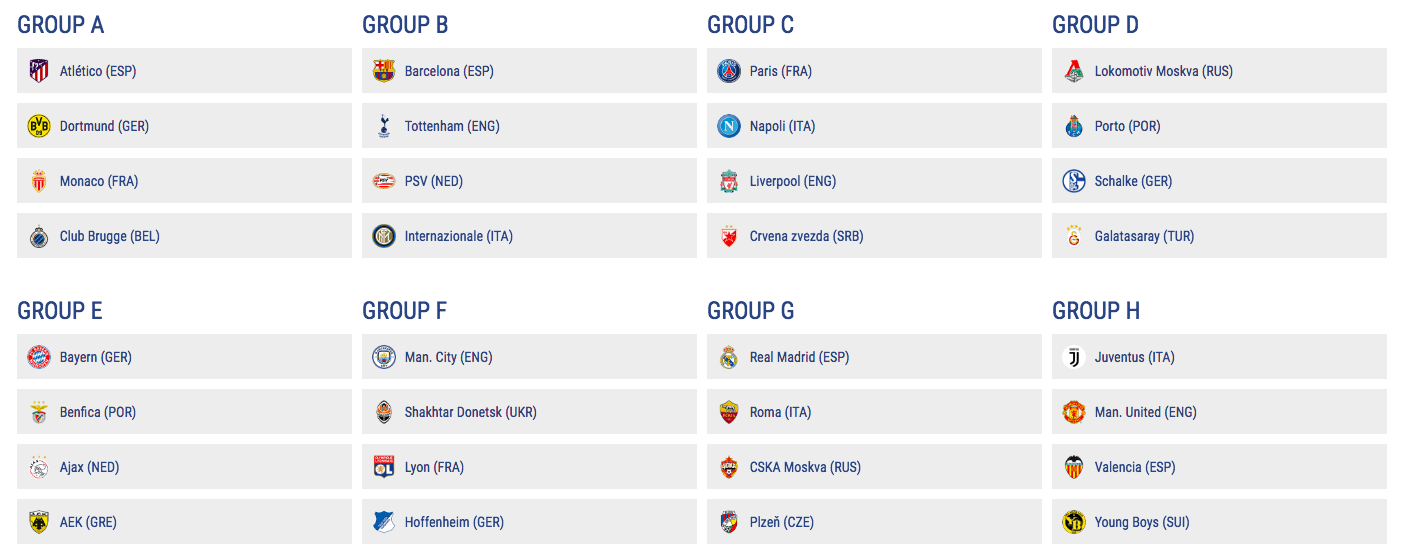1414x552 pixels.
Task: Click the Ajax (NED) team row
Action: pyautogui.click(x=184, y=467)
